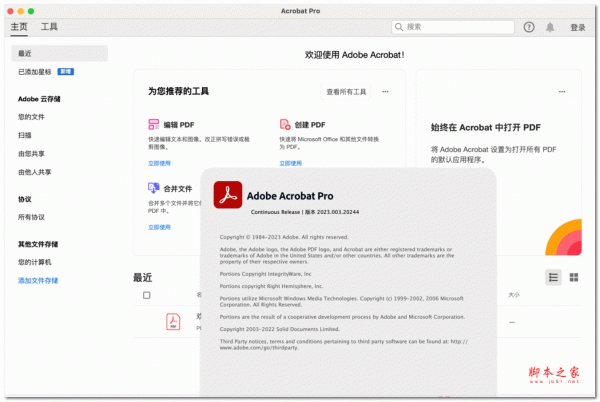Click 立即使用 under 编辑 PDF
Screen dimensions: 600x402
coord(159,163)
